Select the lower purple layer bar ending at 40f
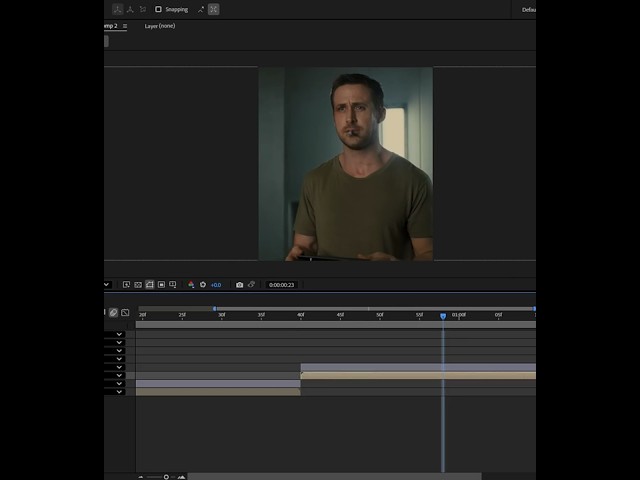This screenshot has height=480, width=640. [218, 384]
